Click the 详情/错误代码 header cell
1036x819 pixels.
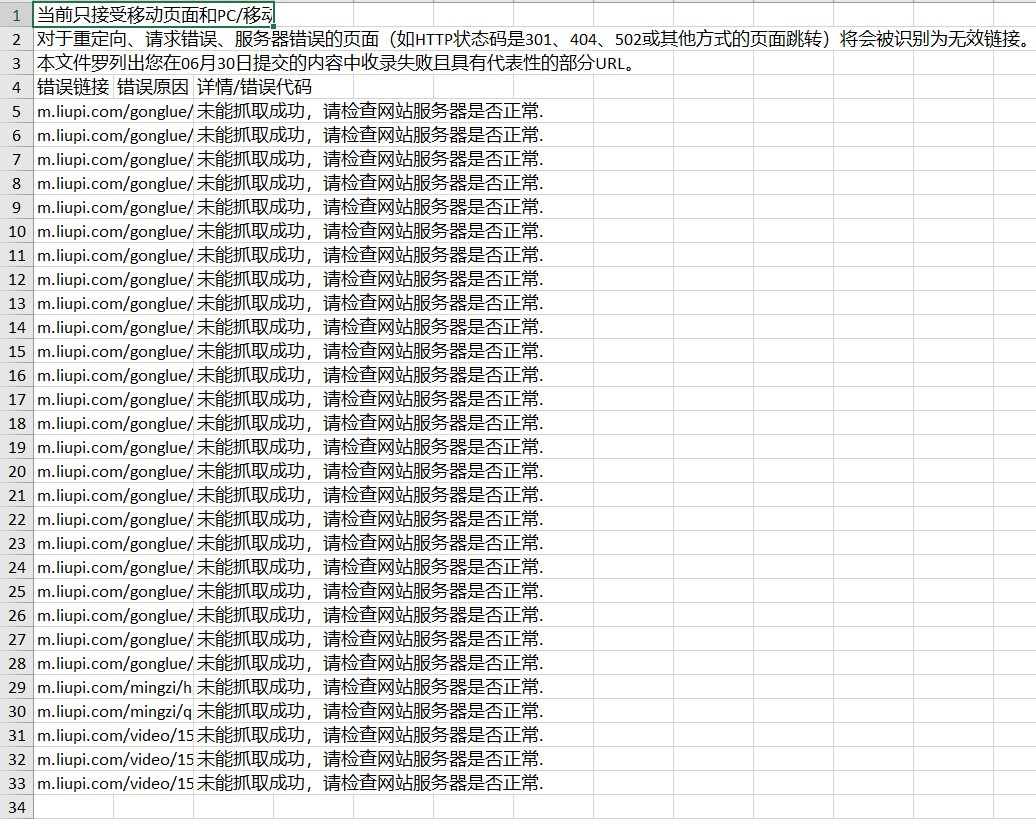tap(254, 87)
